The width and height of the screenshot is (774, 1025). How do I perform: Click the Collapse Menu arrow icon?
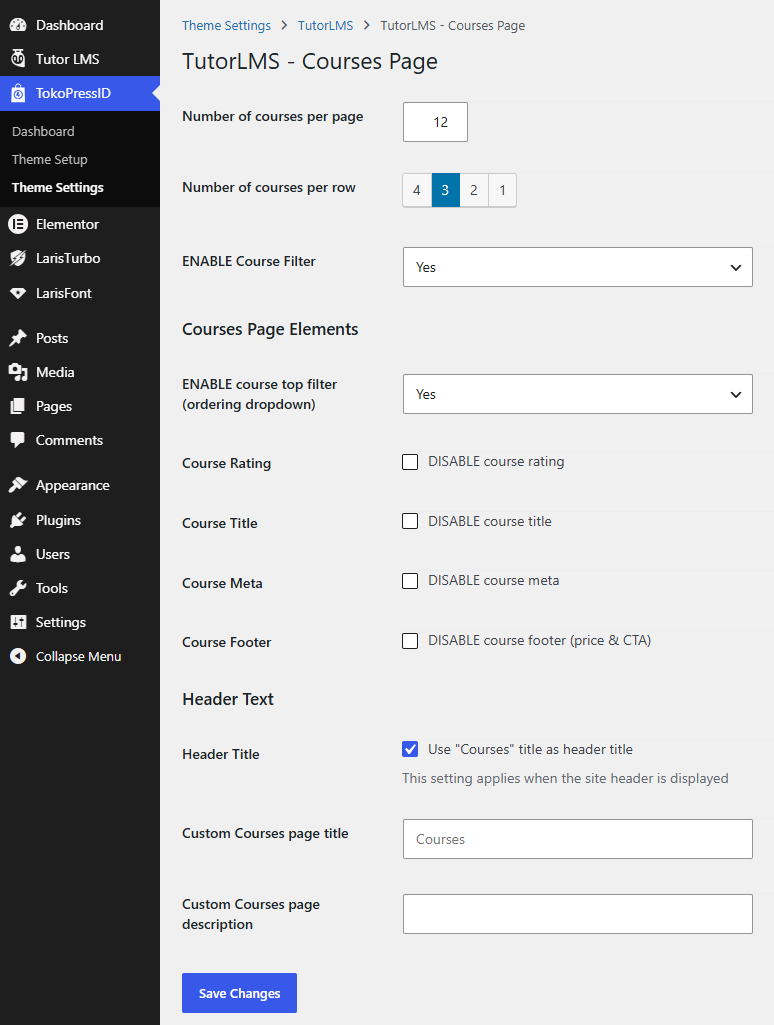tap(18, 656)
